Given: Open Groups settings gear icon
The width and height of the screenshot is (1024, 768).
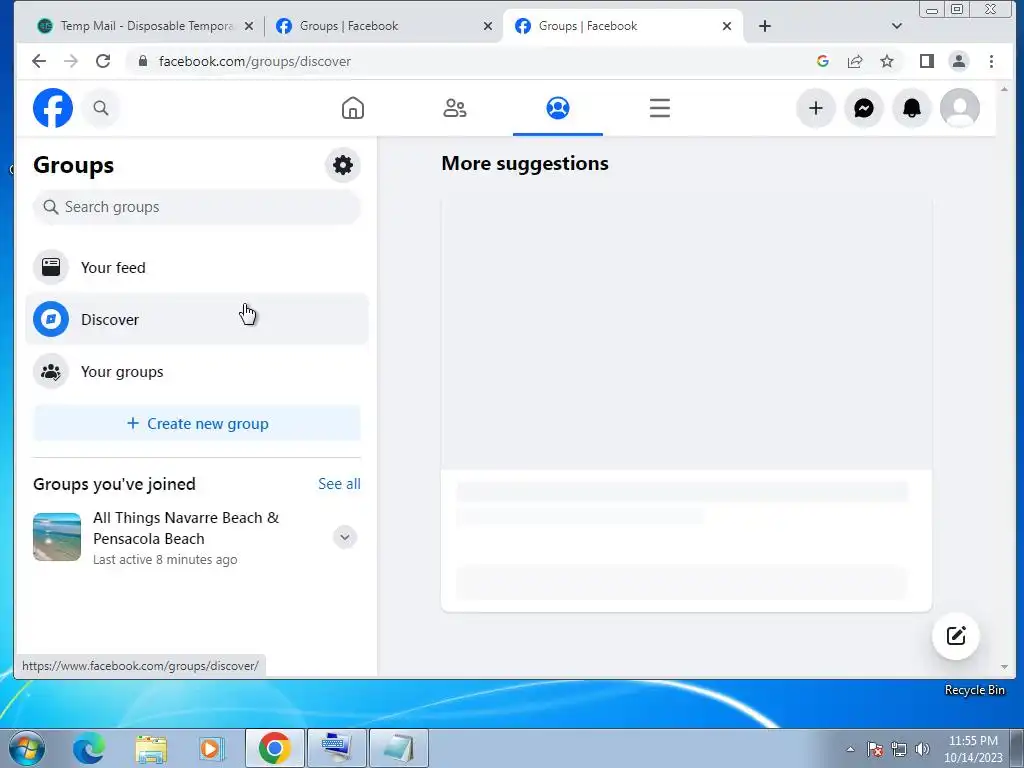Looking at the screenshot, I should tap(343, 165).
